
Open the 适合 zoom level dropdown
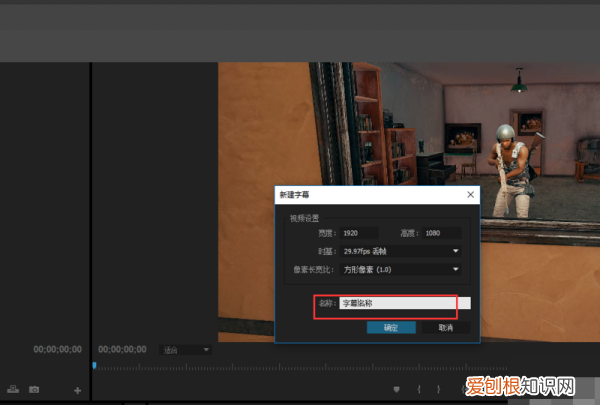coord(185,350)
